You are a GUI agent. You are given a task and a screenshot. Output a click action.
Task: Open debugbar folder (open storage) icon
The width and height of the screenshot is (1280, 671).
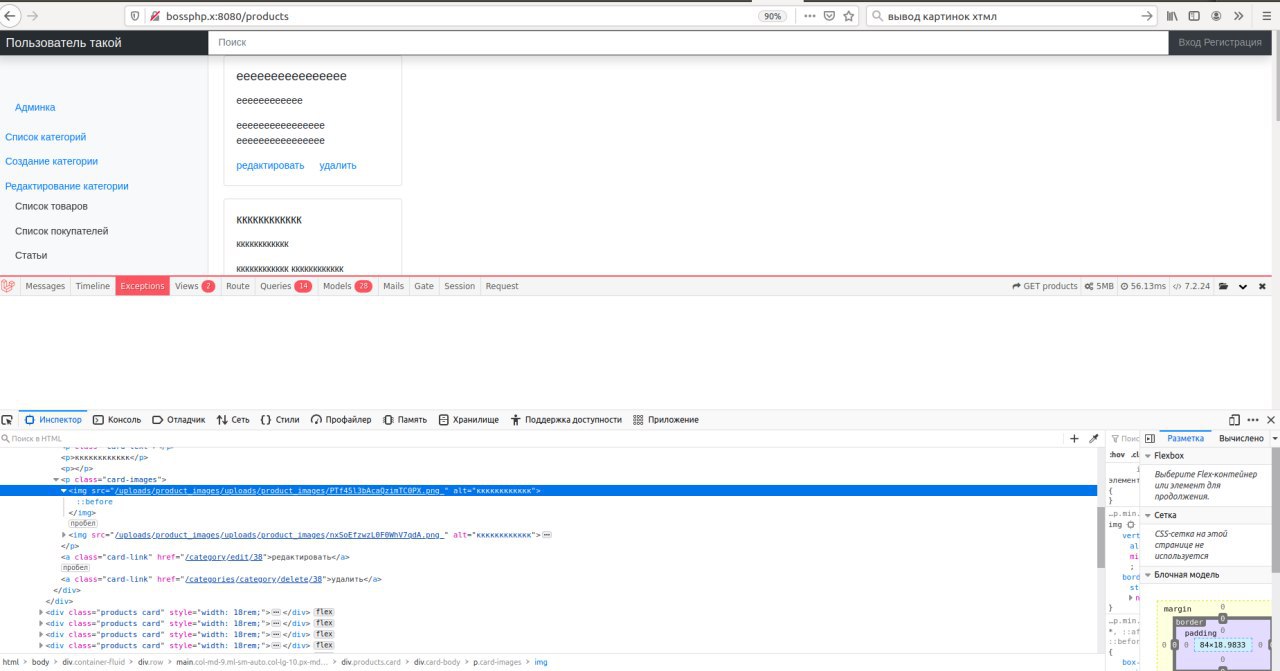(x=1222, y=286)
